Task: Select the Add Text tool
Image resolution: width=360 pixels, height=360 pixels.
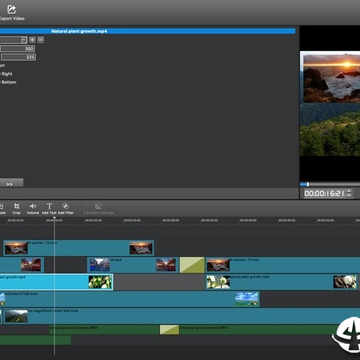Action: click(49, 208)
